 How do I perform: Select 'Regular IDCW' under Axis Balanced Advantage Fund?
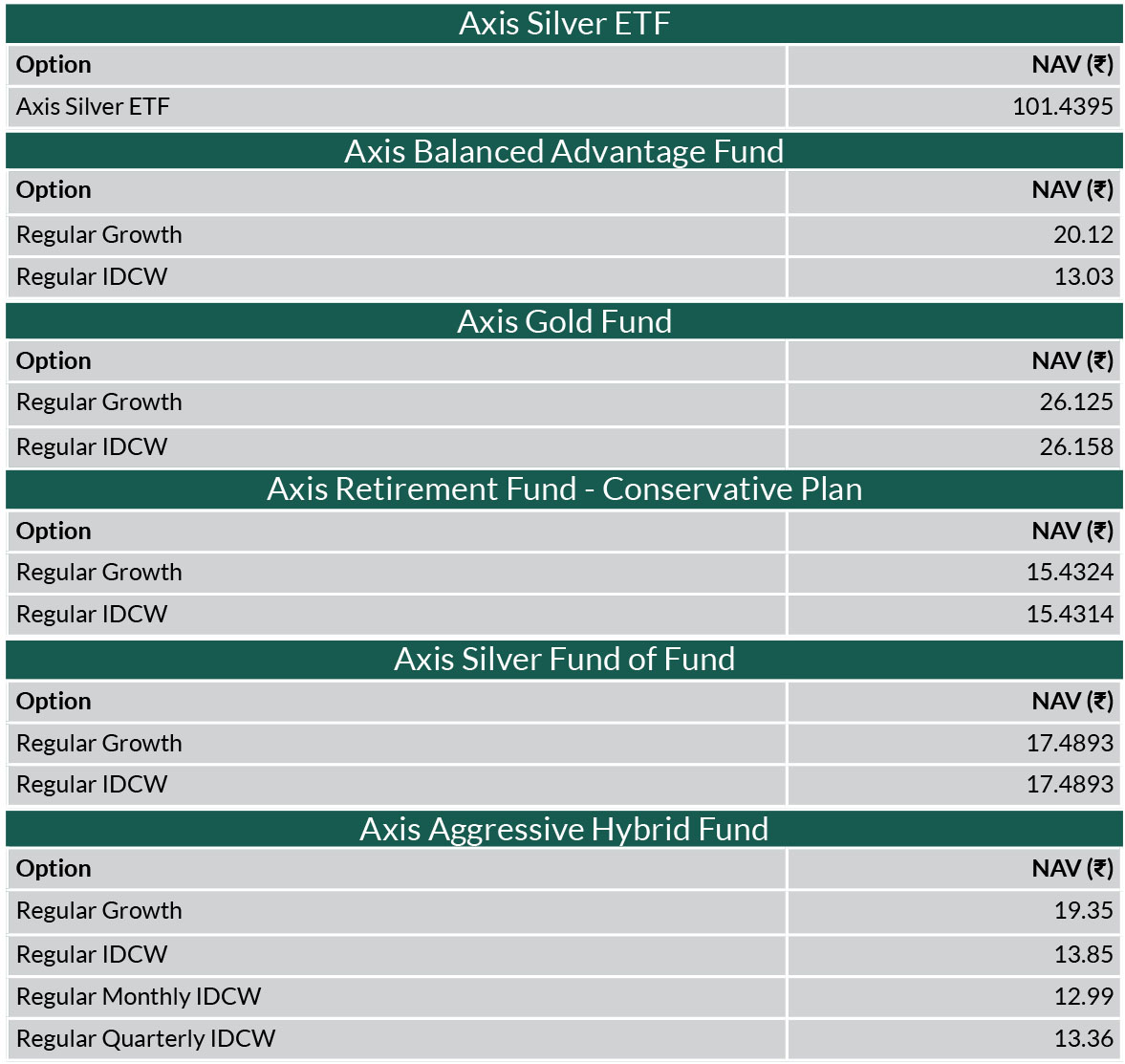(92, 277)
